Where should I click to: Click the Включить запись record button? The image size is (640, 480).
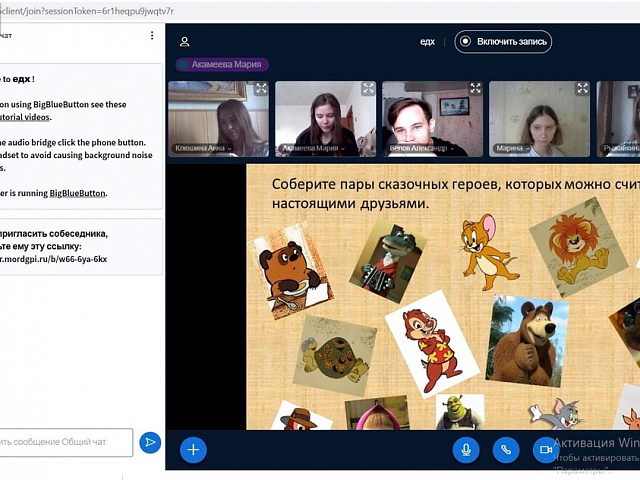click(x=503, y=42)
